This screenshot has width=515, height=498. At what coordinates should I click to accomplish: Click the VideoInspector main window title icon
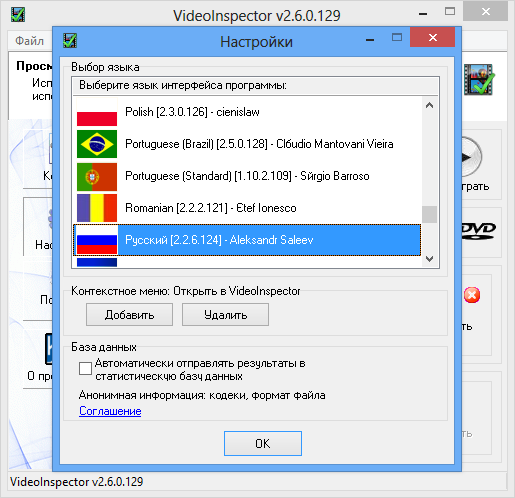coord(18,14)
